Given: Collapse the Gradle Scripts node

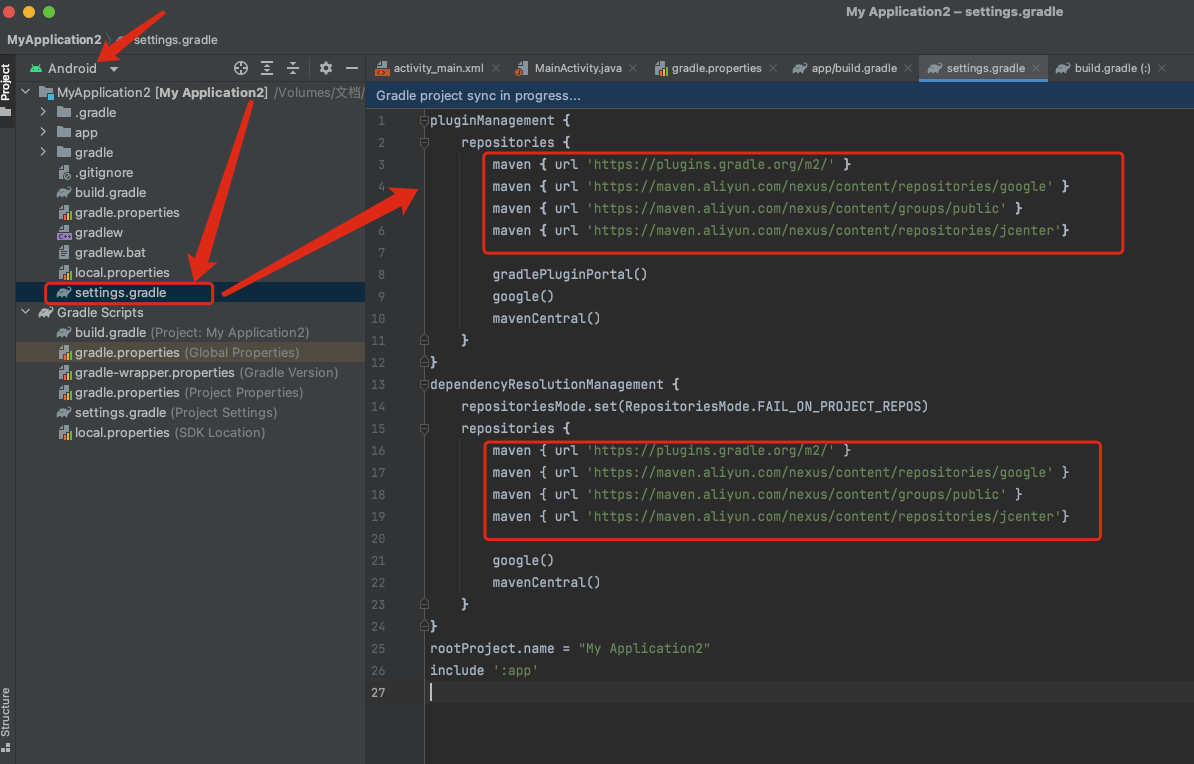Looking at the screenshot, I should pos(25,312).
